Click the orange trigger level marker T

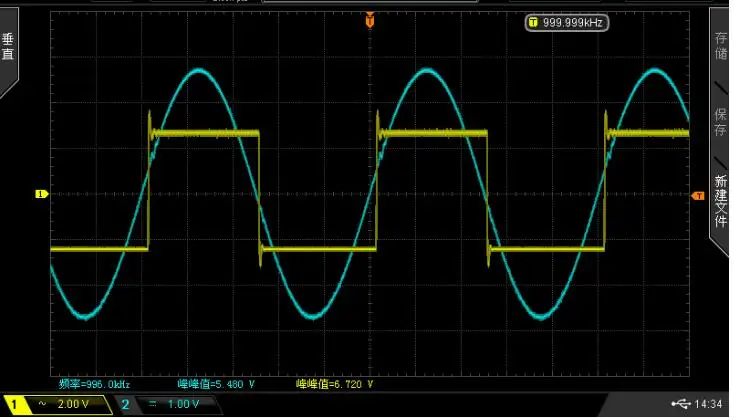click(698, 196)
